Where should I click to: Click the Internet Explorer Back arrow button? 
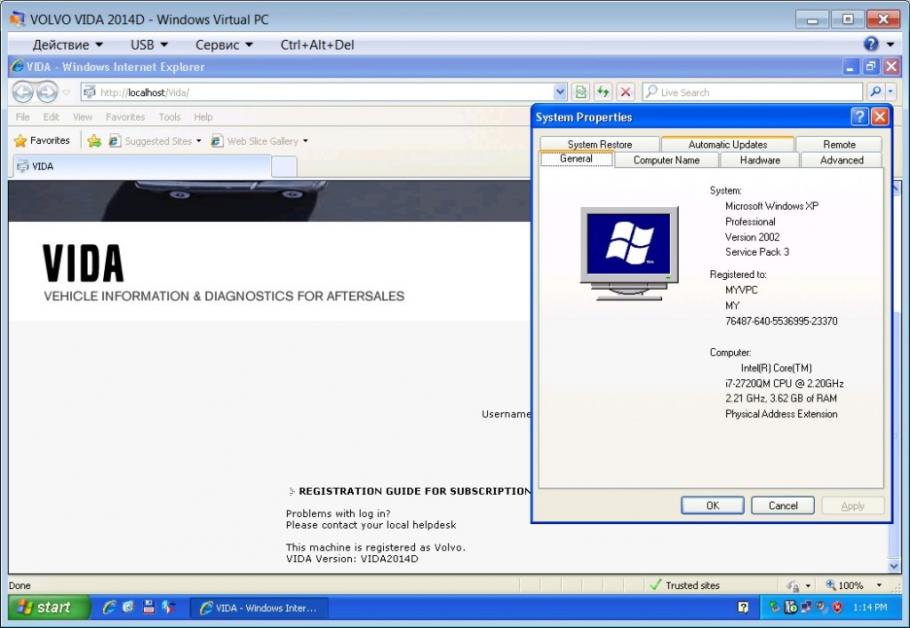pyautogui.click(x=23, y=92)
